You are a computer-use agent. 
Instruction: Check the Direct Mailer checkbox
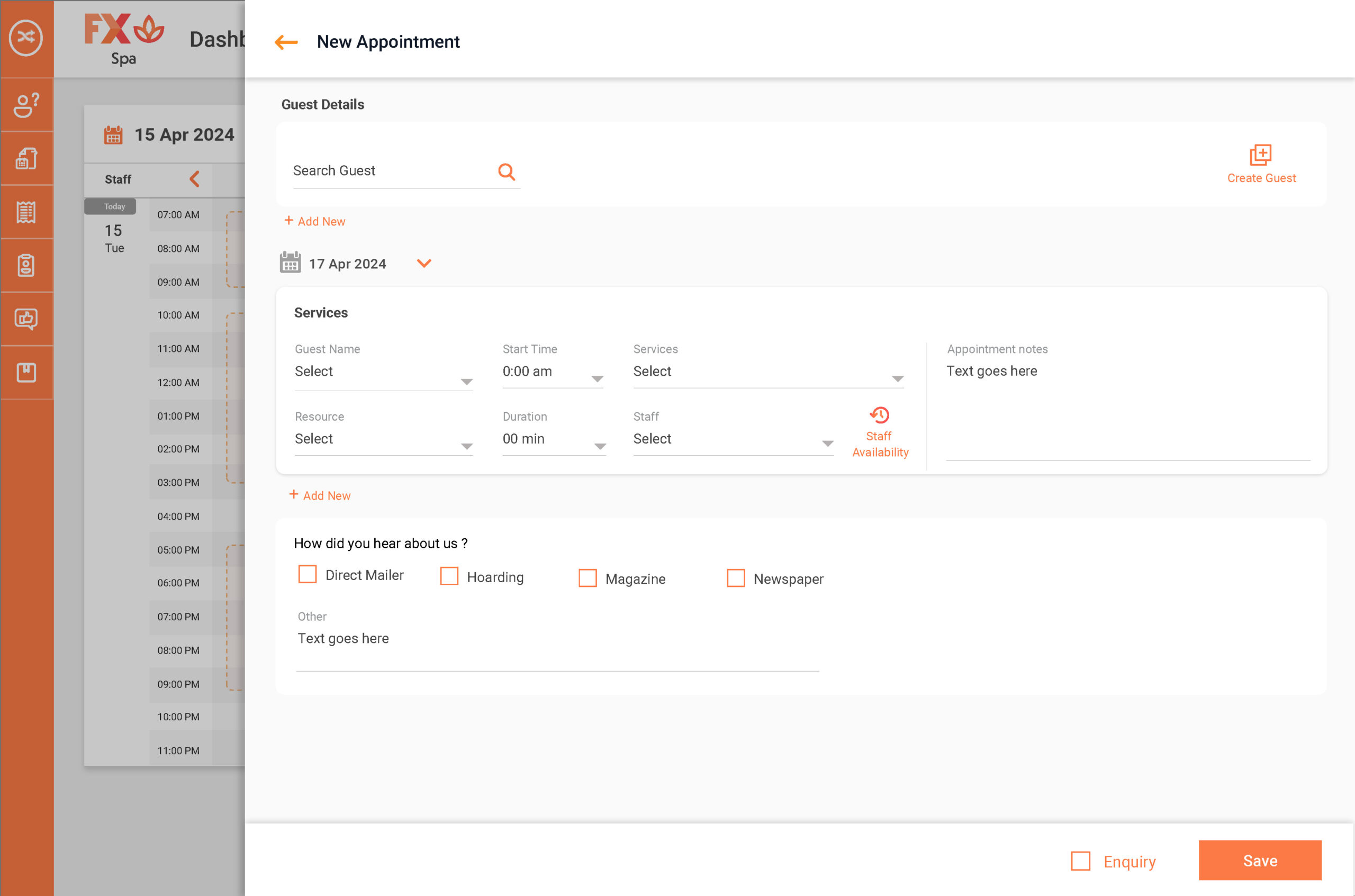(308, 574)
